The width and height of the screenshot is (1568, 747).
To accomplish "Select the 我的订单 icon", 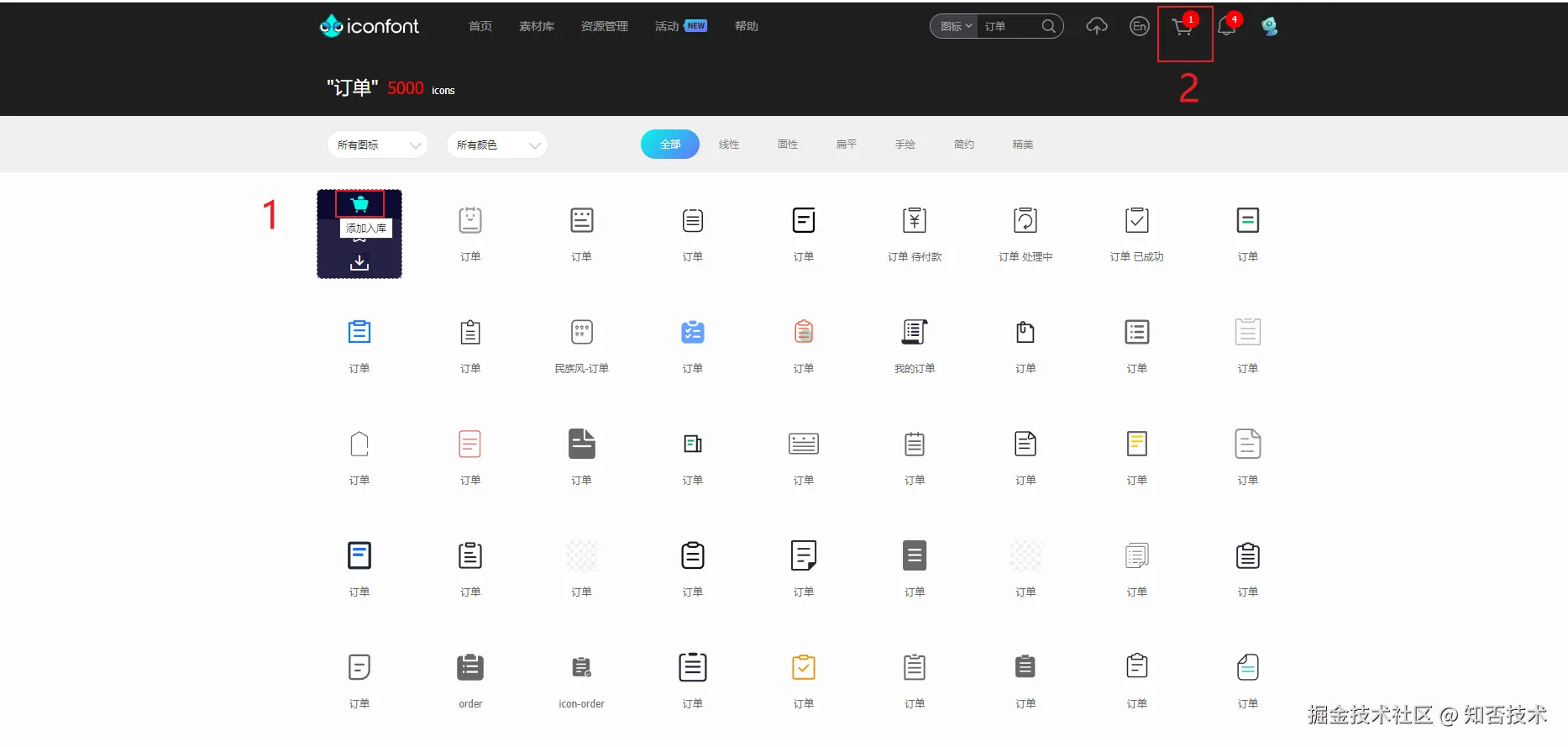I will click(x=915, y=332).
